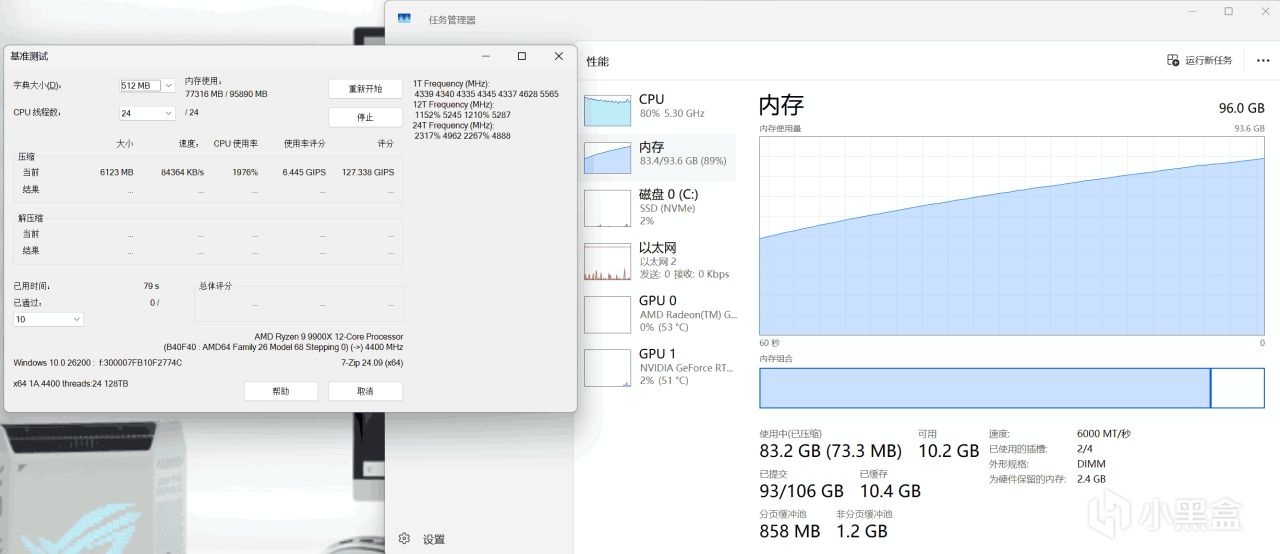1280x554 pixels.
Task: Open the three-dot more options menu
Action: pyautogui.click(x=1262, y=60)
